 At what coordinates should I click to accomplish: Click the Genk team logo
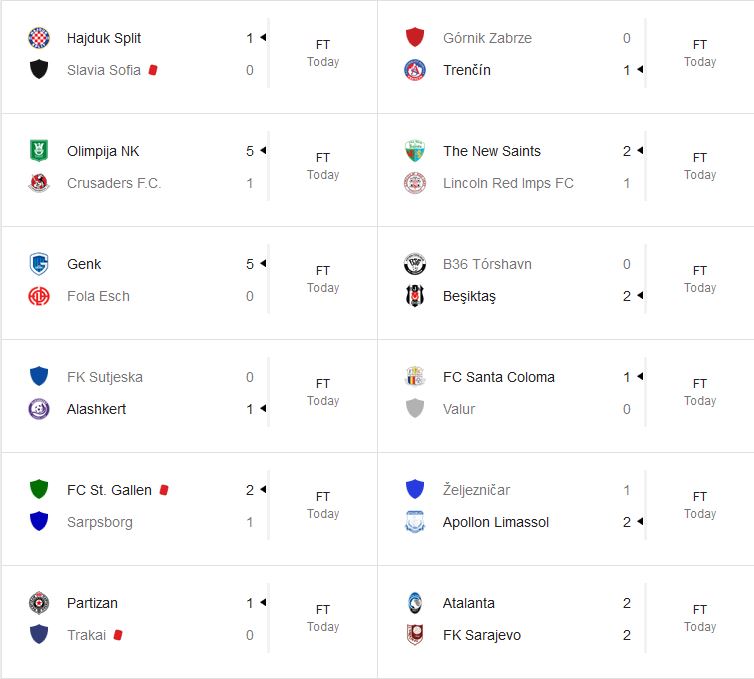click(x=39, y=264)
